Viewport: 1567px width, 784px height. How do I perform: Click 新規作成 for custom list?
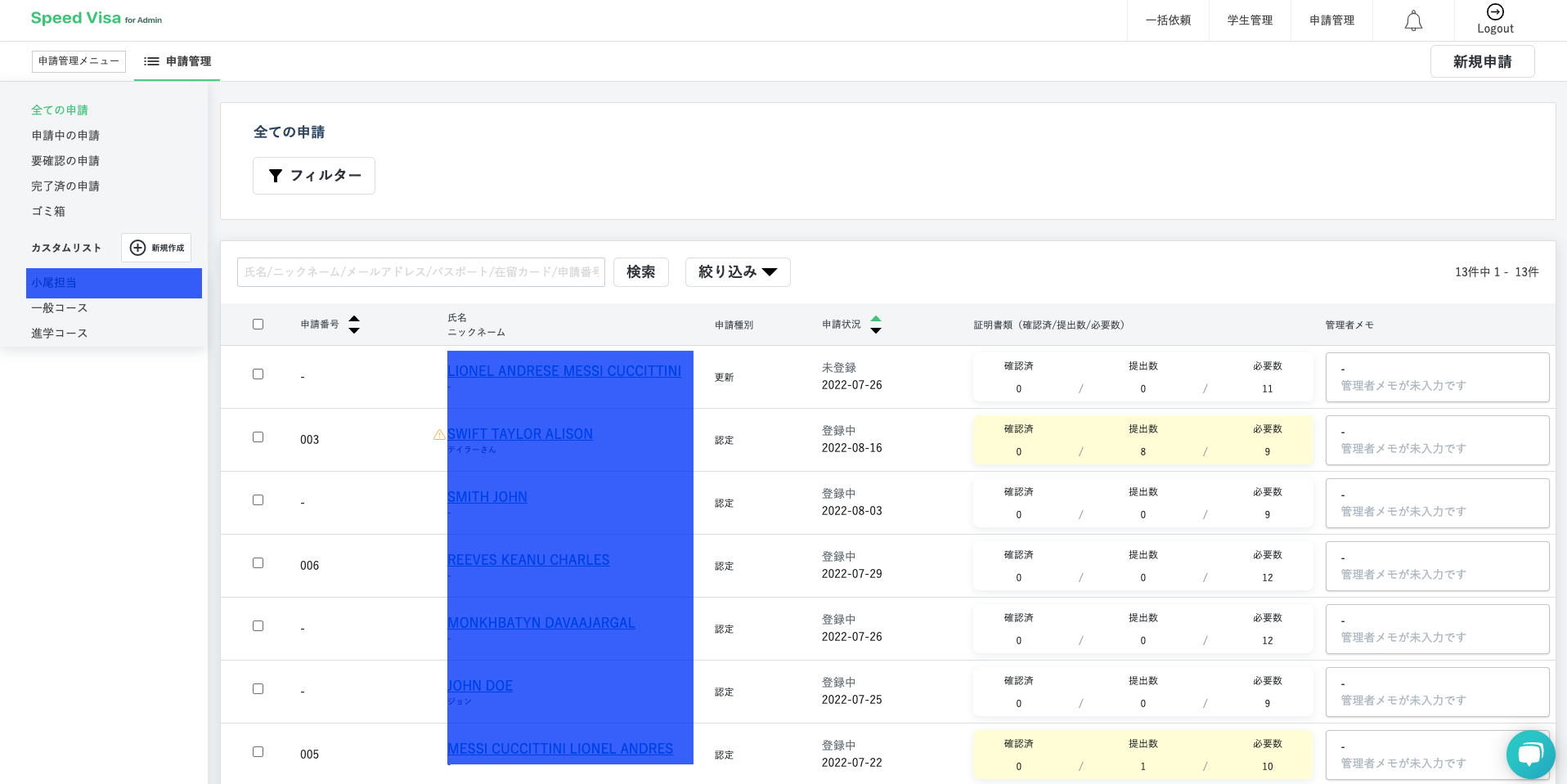156,248
